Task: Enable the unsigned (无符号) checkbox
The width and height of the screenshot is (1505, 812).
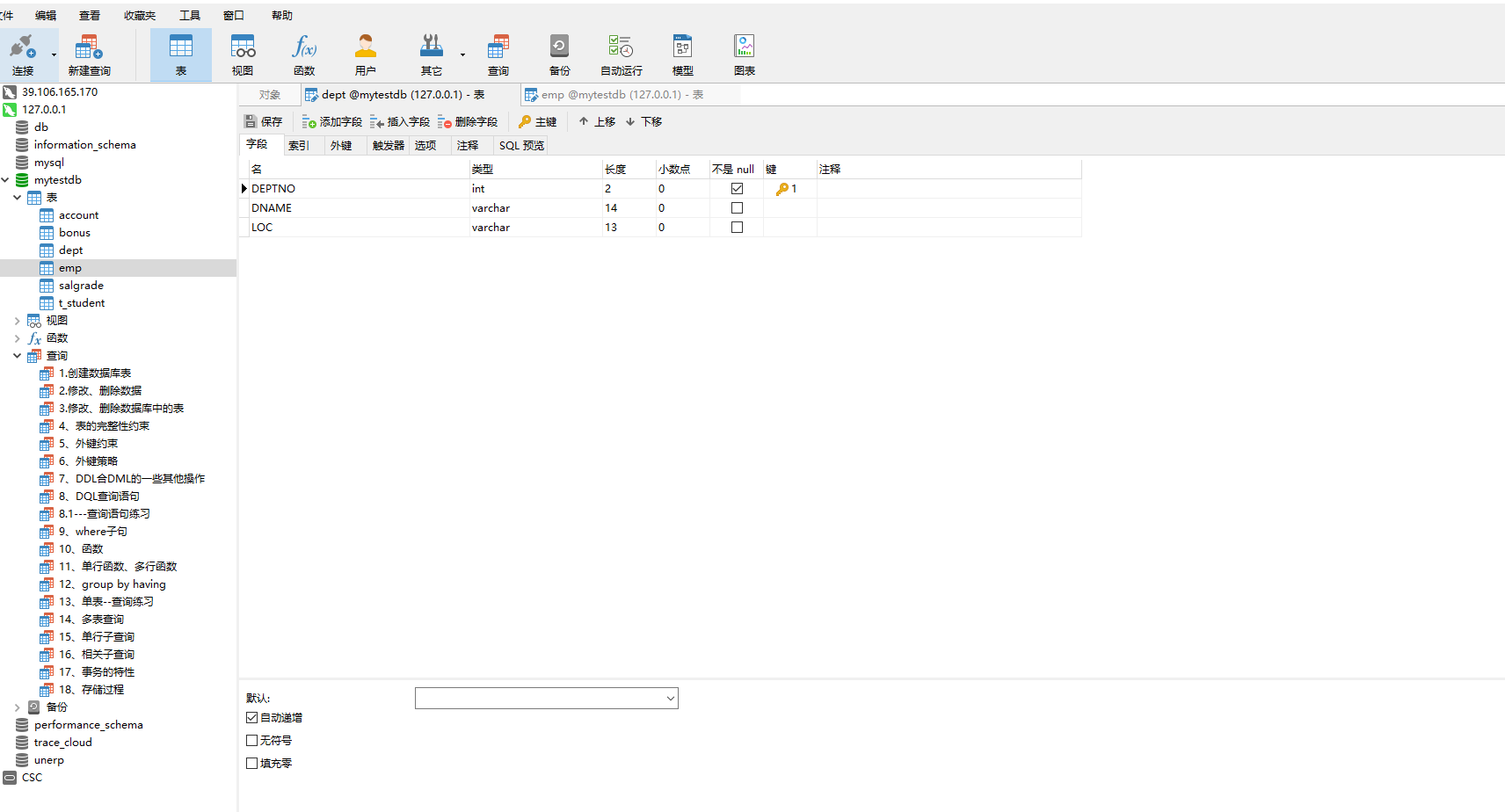Action: coord(252,741)
